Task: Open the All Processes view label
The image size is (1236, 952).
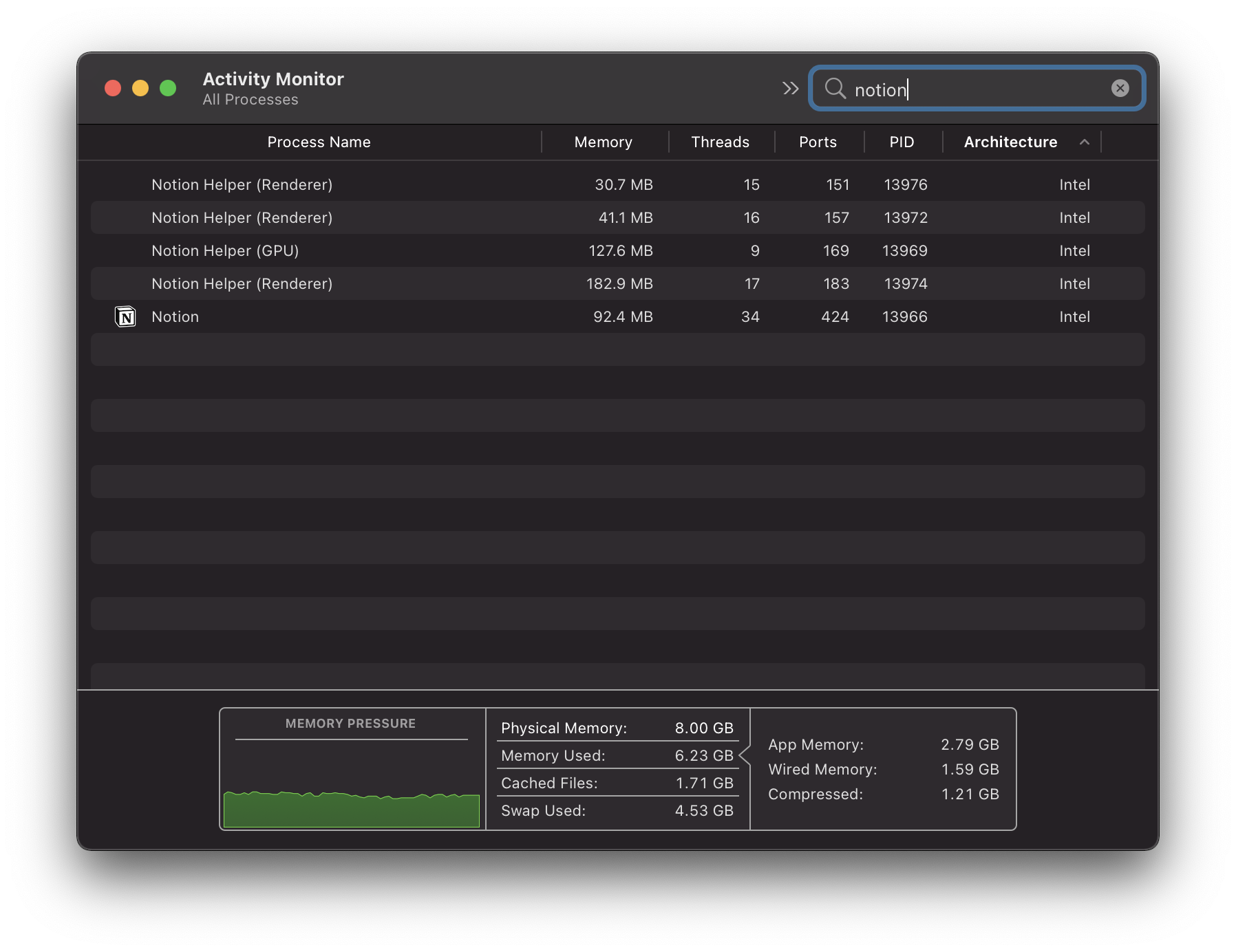Action: (x=250, y=100)
